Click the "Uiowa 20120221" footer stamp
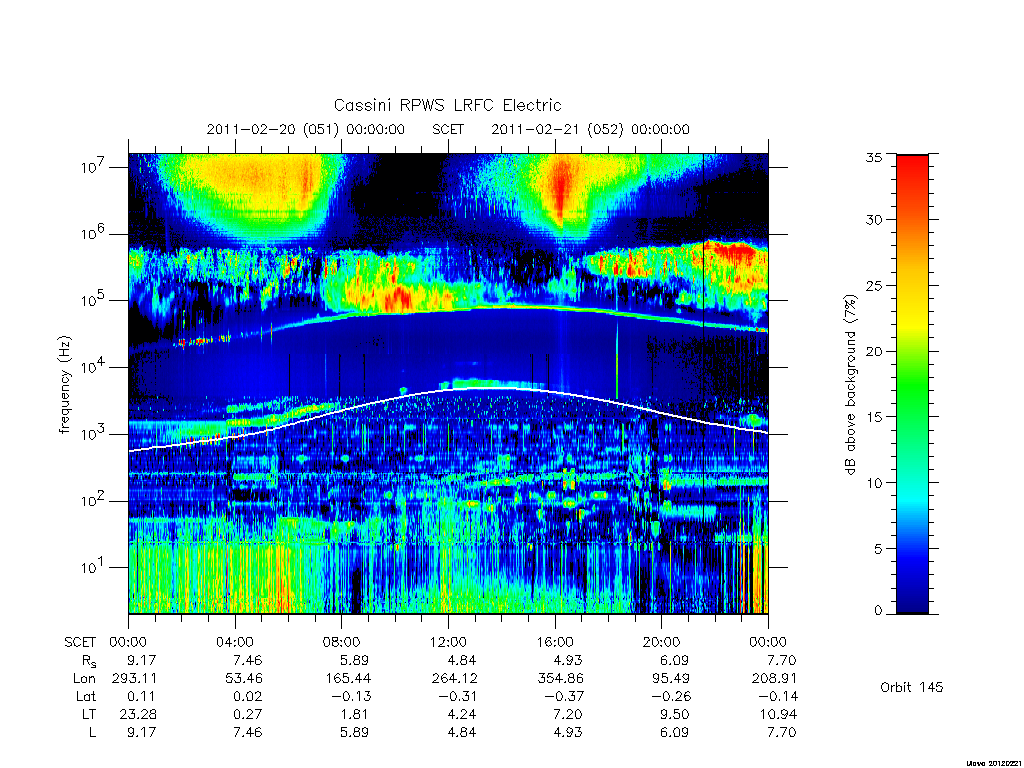This screenshot has width=1024, height=768. [993, 763]
